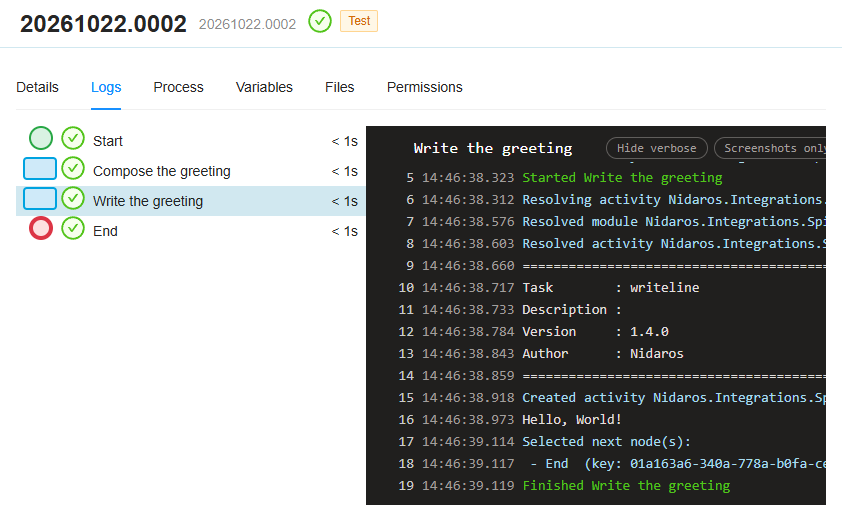
Task: Click log line Finished Write the greeting
Action: [x=626, y=486]
